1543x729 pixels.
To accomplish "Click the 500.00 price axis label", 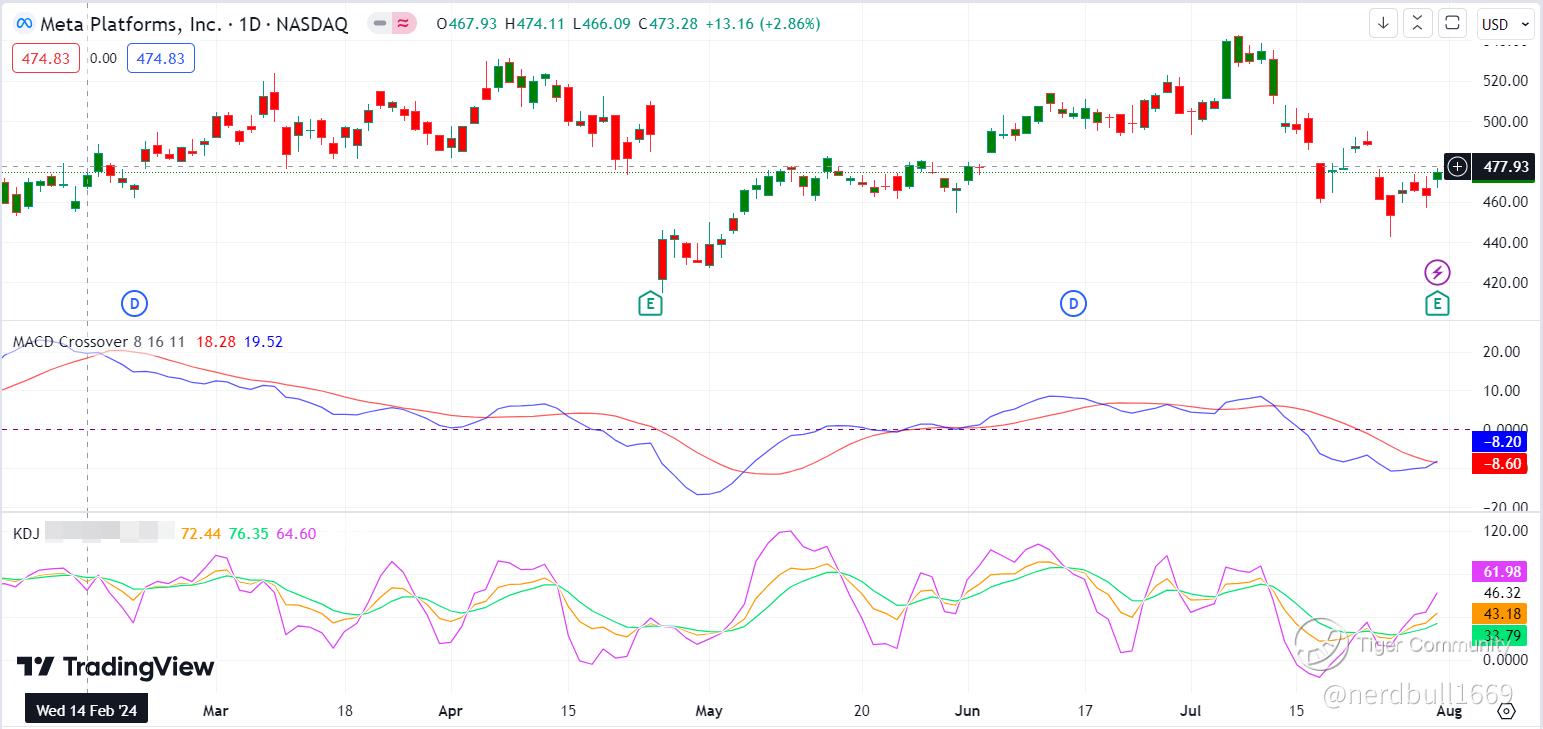I will (x=1506, y=121).
